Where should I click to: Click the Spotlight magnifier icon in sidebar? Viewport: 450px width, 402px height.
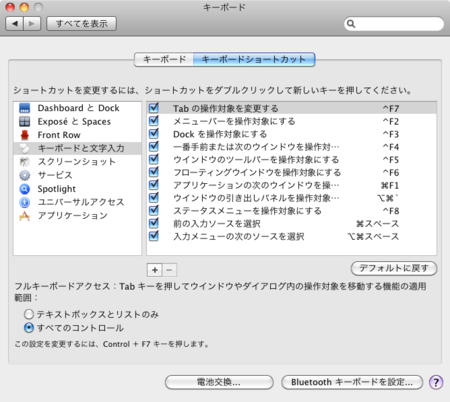(x=25, y=189)
